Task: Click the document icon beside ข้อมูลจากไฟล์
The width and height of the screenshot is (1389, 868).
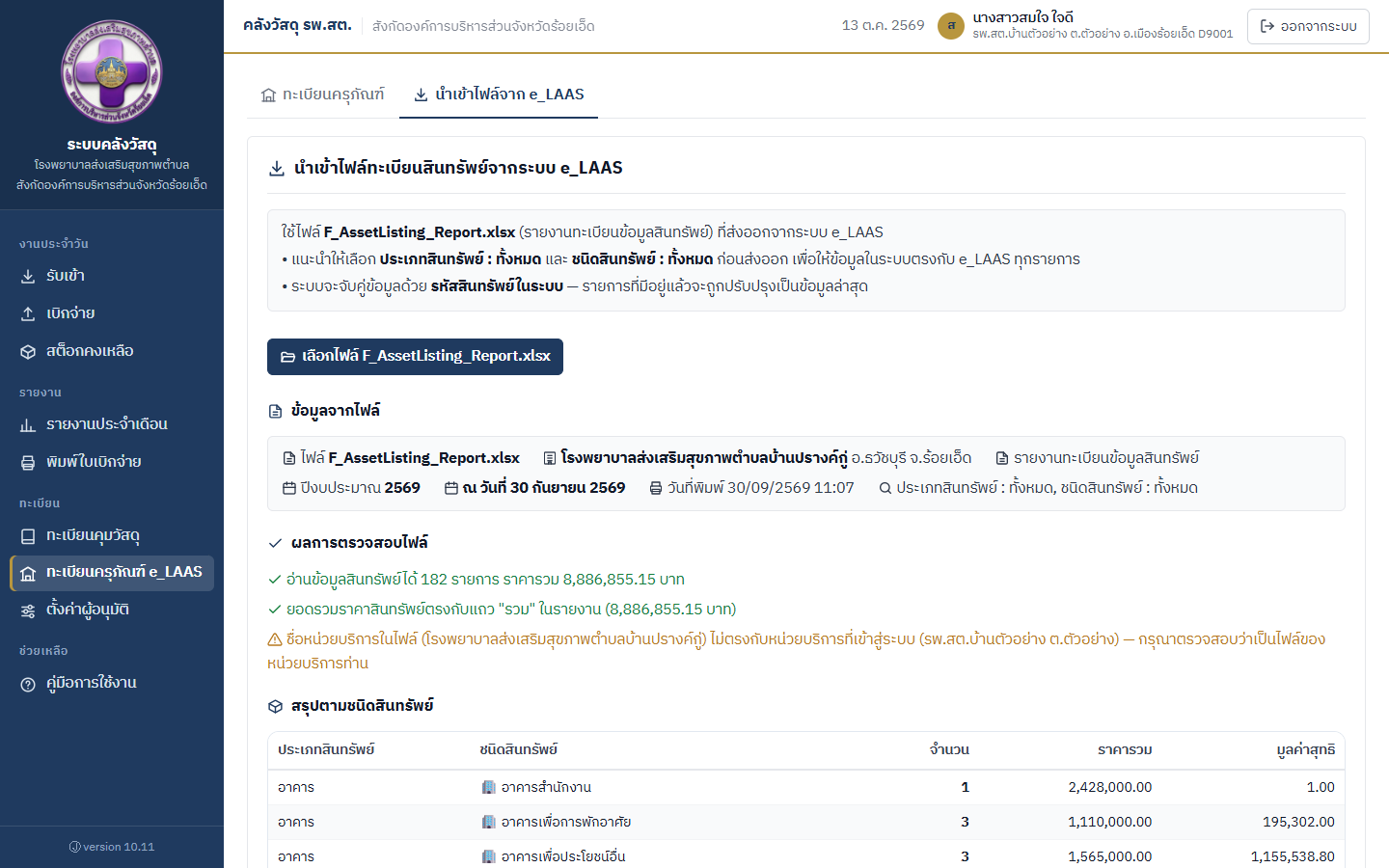Action: pyautogui.click(x=275, y=412)
